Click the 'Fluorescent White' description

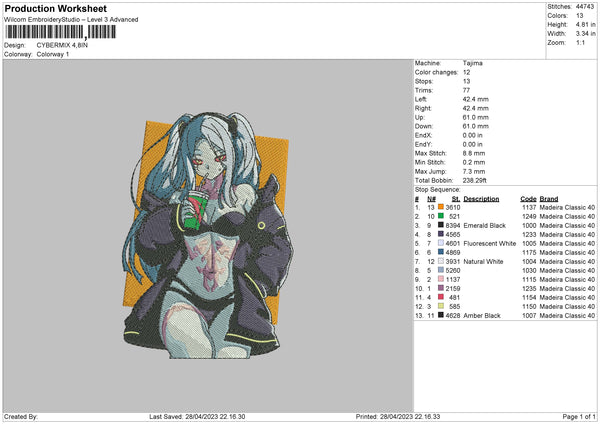pyautogui.click(x=489, y=243)
